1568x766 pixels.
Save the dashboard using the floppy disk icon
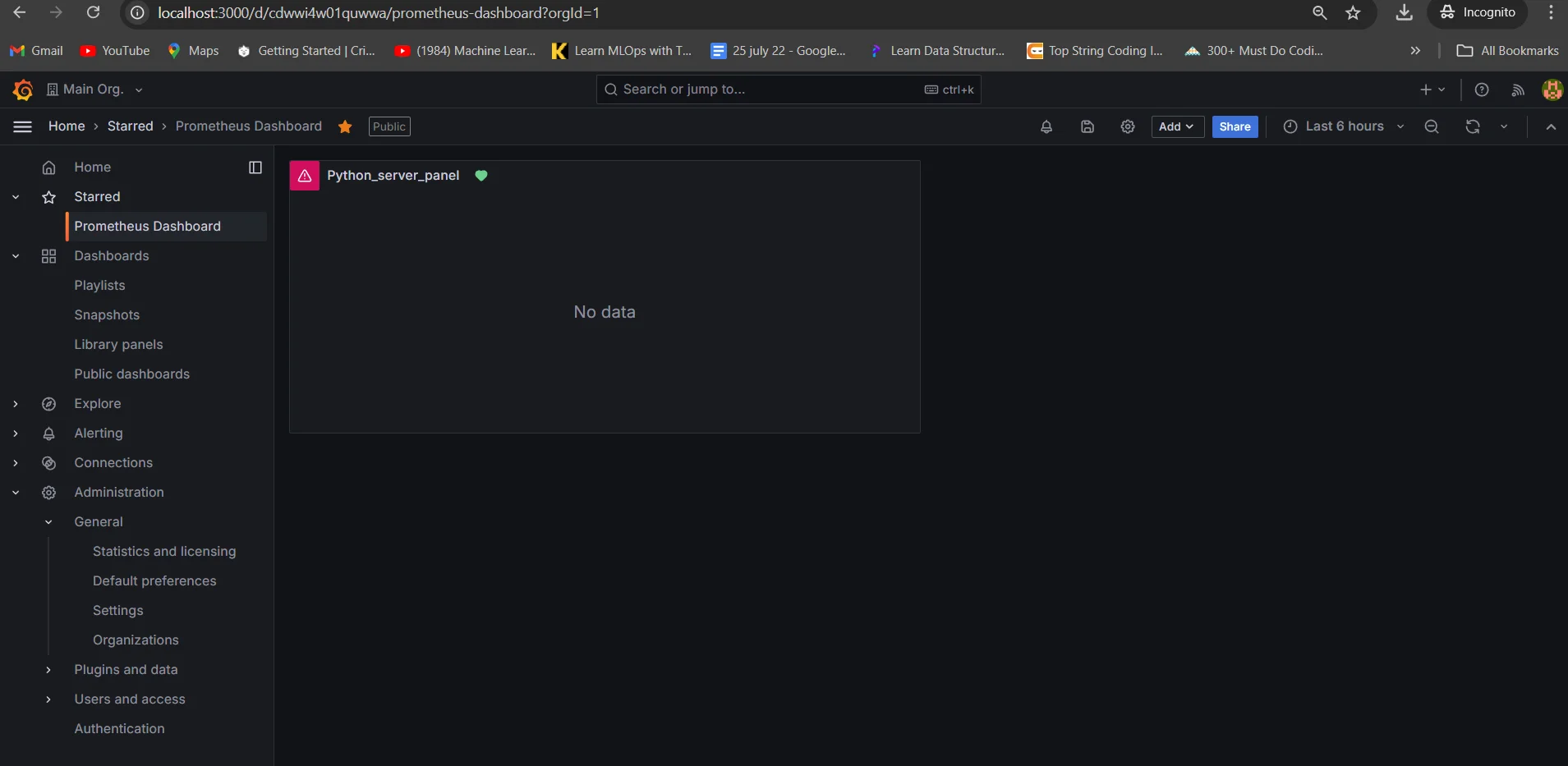point(1086,126)
